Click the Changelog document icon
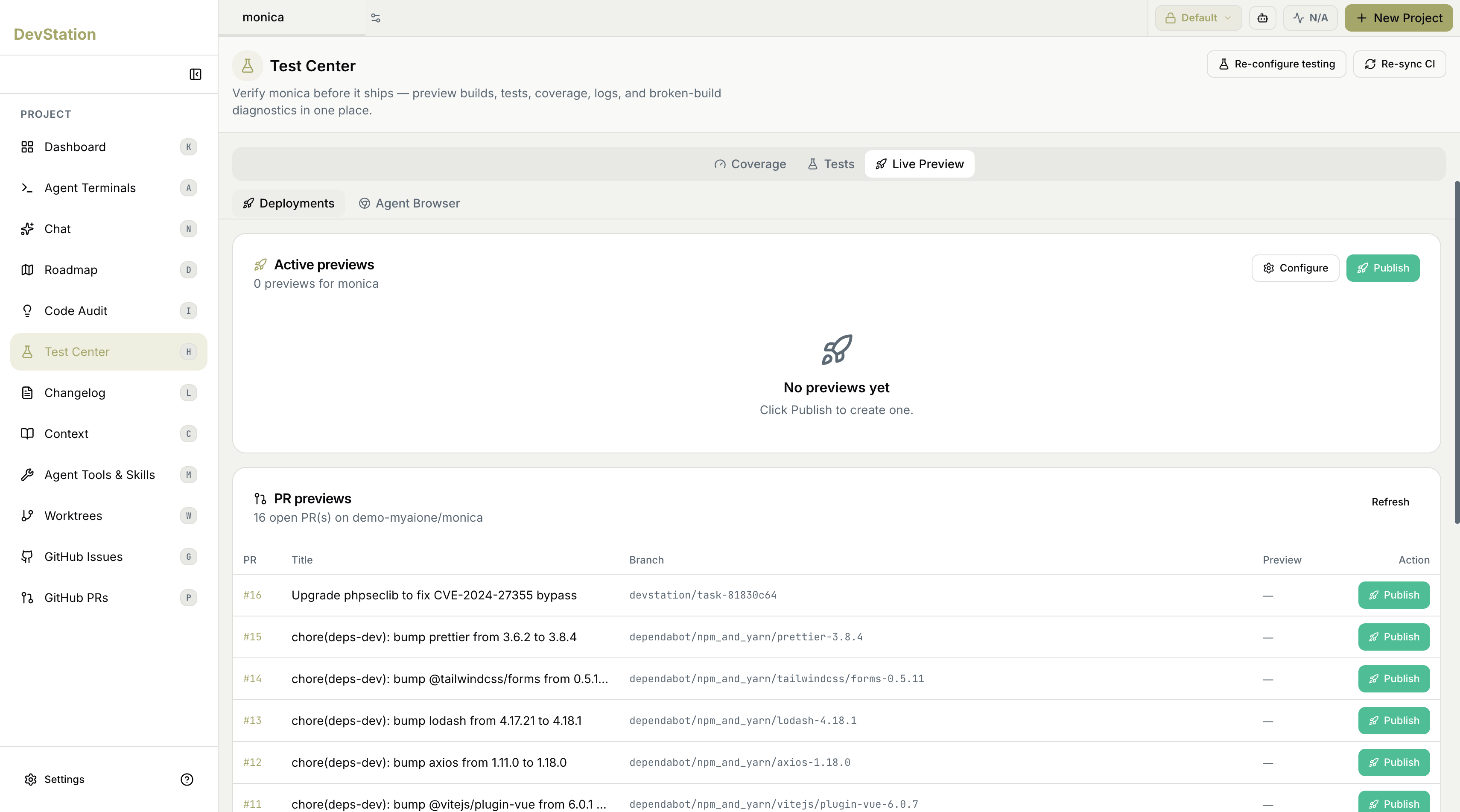This screenshot has width=1460, height=812. [27, 393]
